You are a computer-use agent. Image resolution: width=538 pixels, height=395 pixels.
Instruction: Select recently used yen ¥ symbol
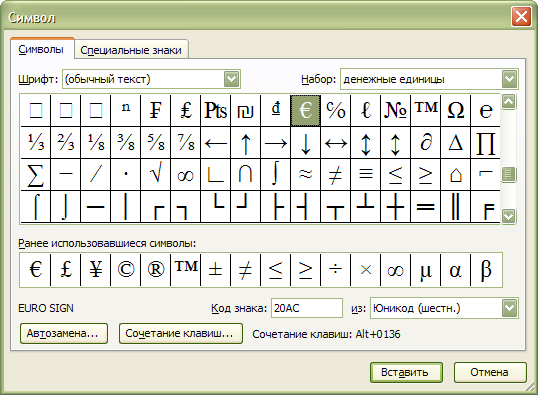(x=96, y=270)
